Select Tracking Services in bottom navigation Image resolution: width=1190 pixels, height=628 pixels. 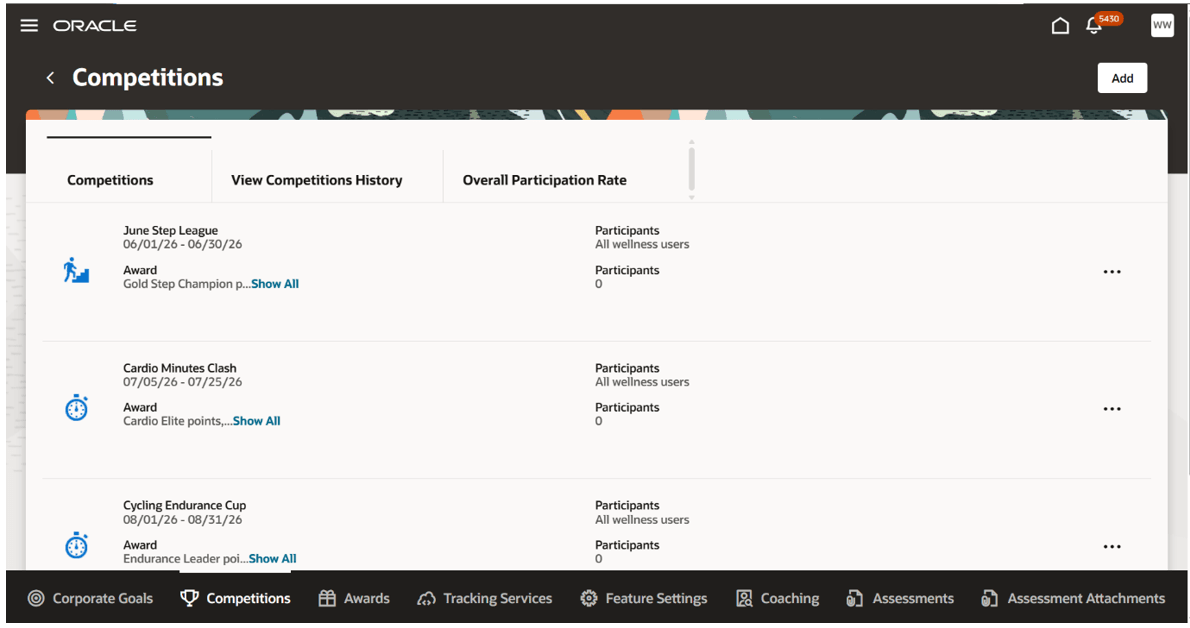click(x=484, y=598)
